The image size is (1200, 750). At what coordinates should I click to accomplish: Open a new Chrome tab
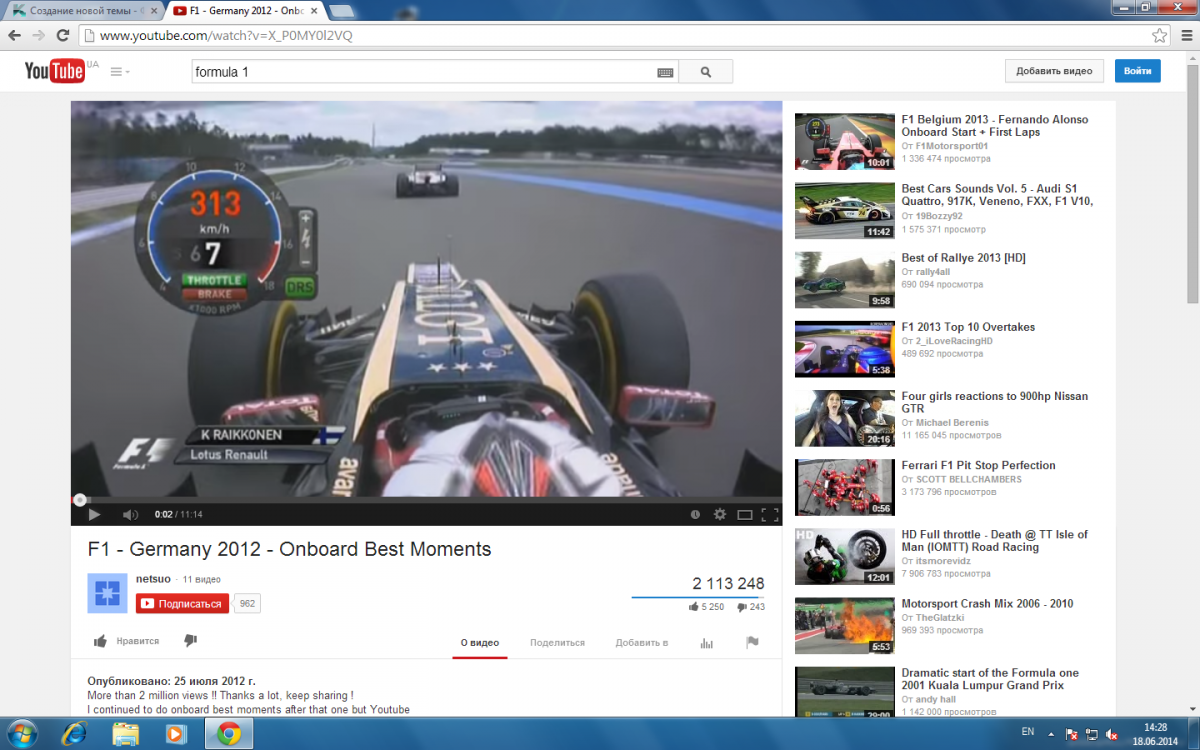(x=344, y=11)
